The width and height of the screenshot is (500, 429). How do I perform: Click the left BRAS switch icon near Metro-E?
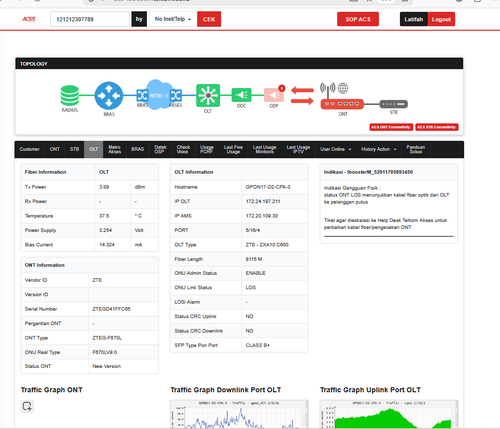click(x=142, y=96)
